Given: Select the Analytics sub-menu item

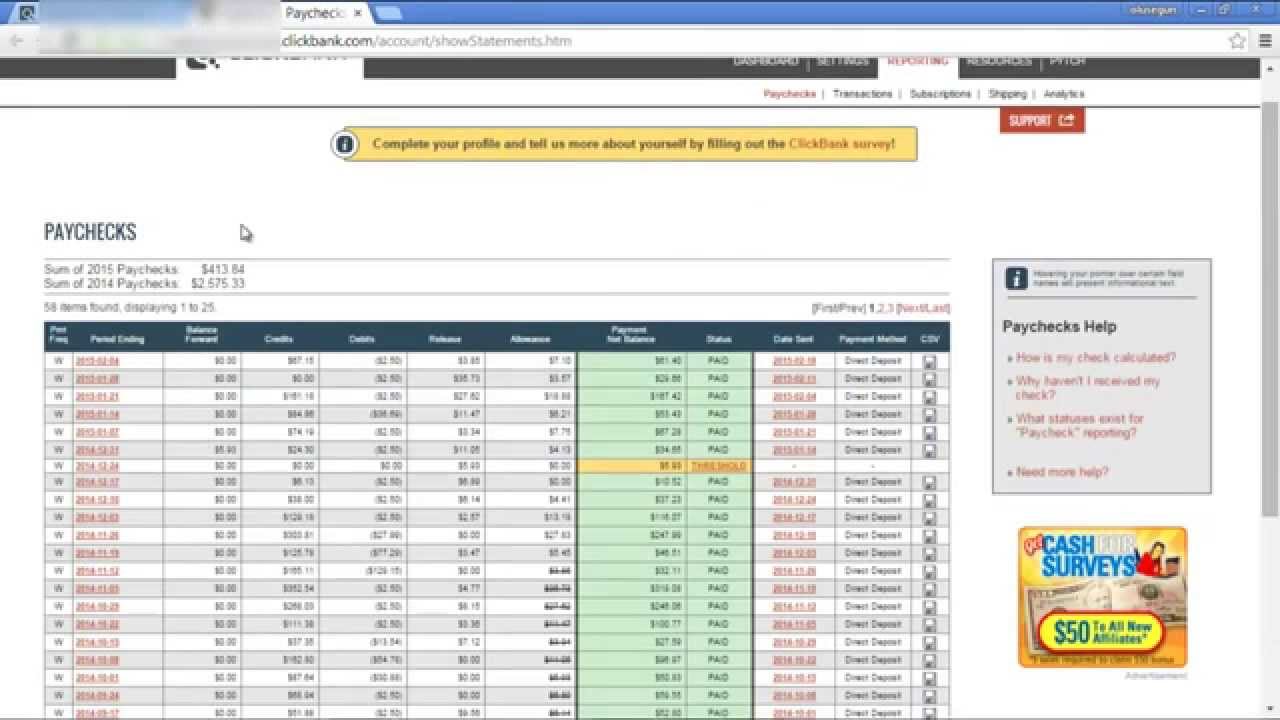Looking at the screenshot, I should pos(1064,94).
